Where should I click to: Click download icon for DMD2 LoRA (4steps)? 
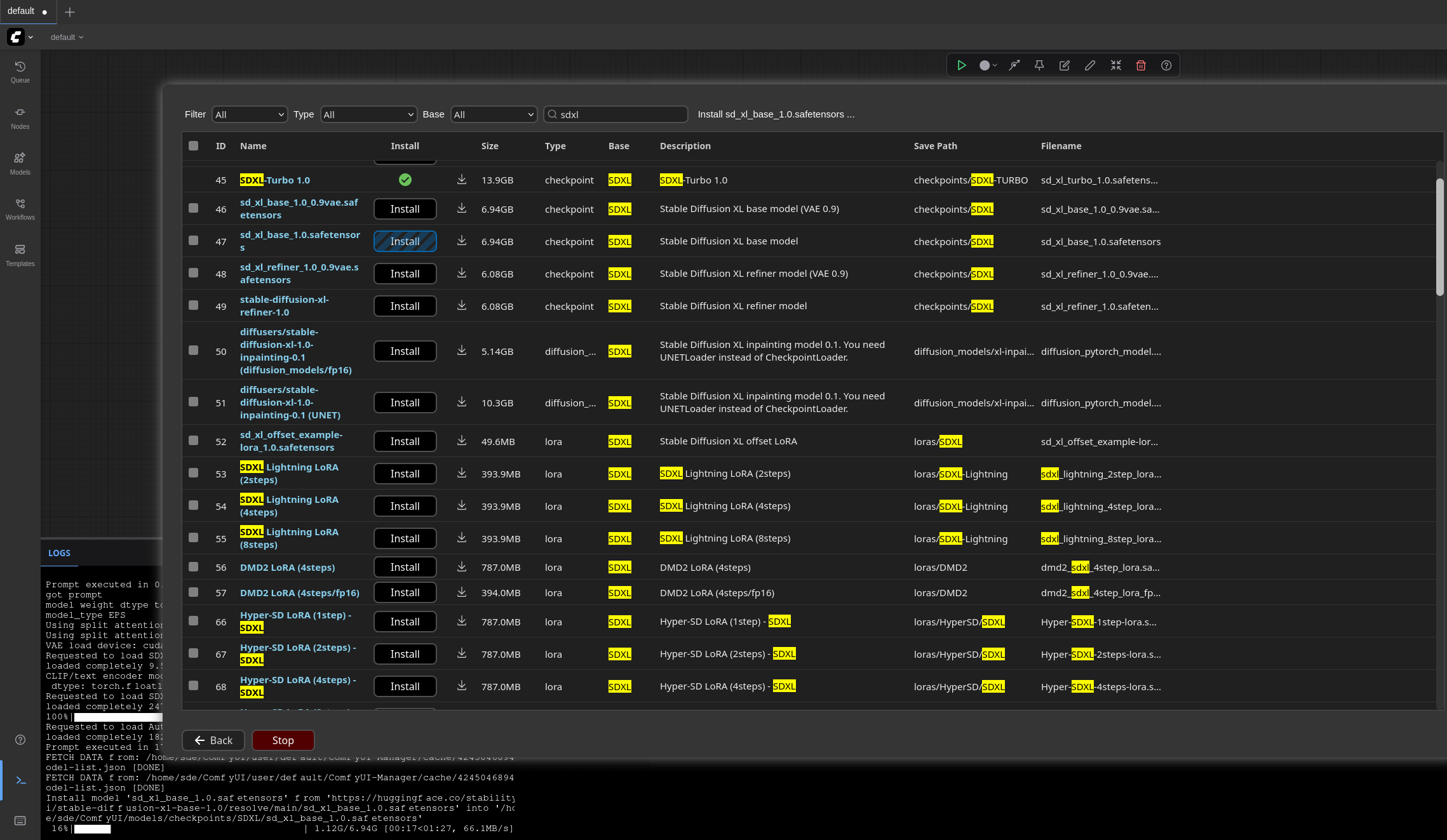click(x=462, y=566)
